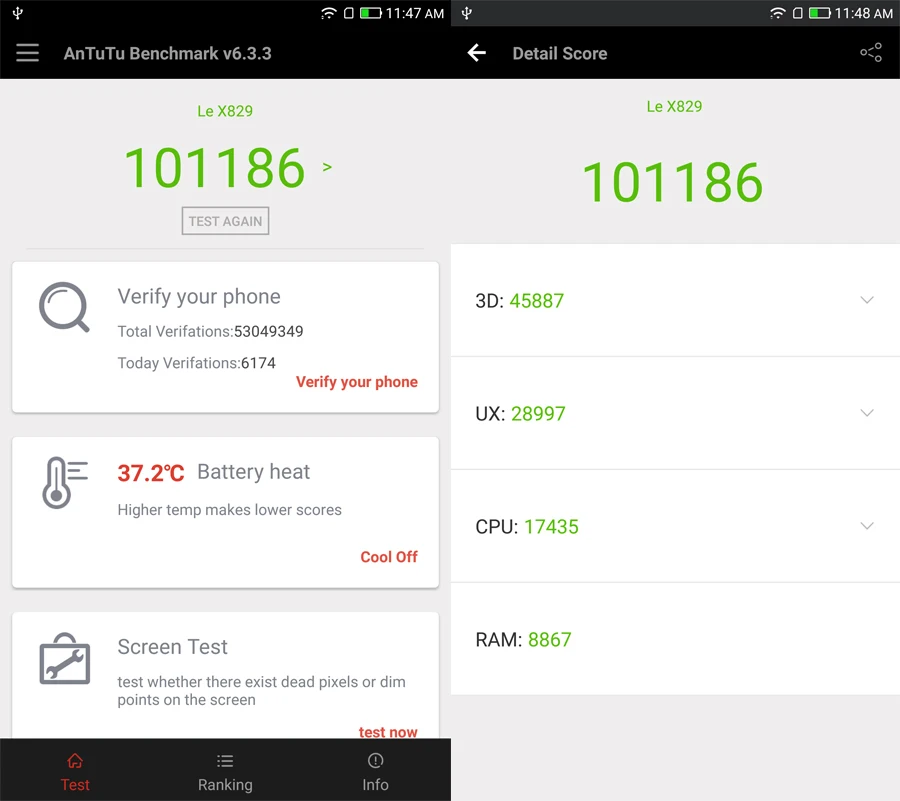Tap the share icon on Detail Score
This screenshot has height=801, width=900.
pyautogui.click(x=871, y=52)
